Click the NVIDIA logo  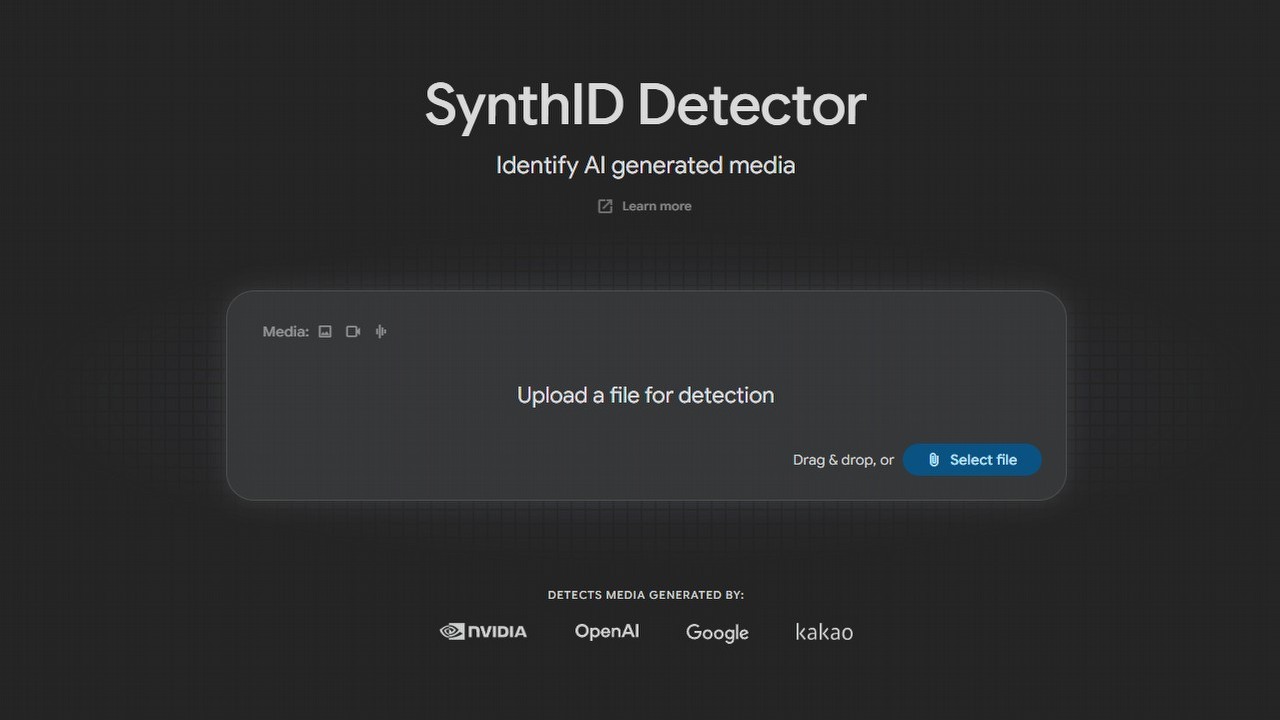pos(483,631)
